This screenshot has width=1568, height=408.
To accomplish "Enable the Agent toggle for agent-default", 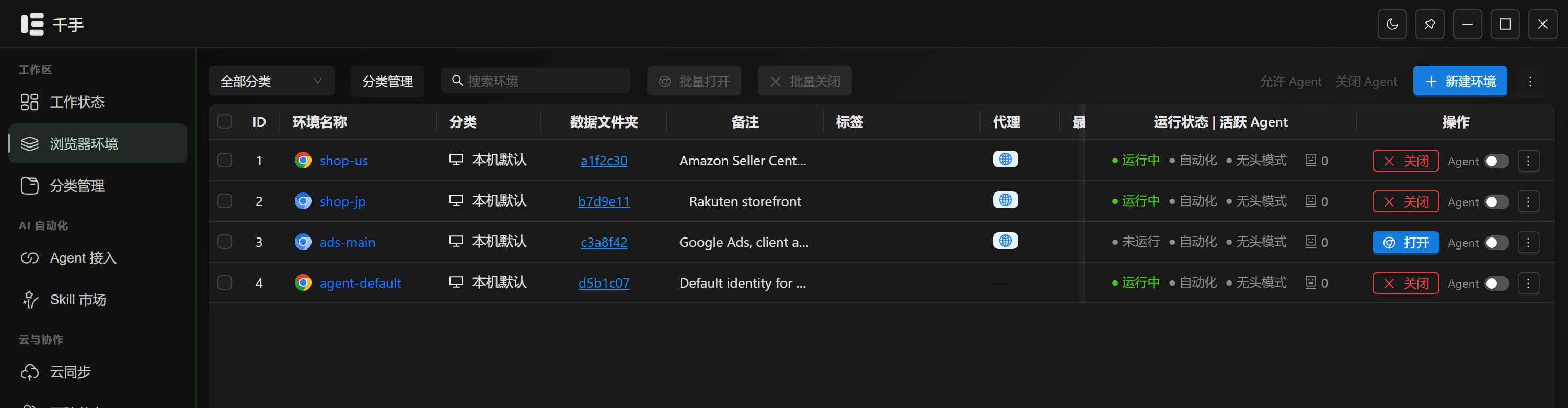I will point(1497,284).
